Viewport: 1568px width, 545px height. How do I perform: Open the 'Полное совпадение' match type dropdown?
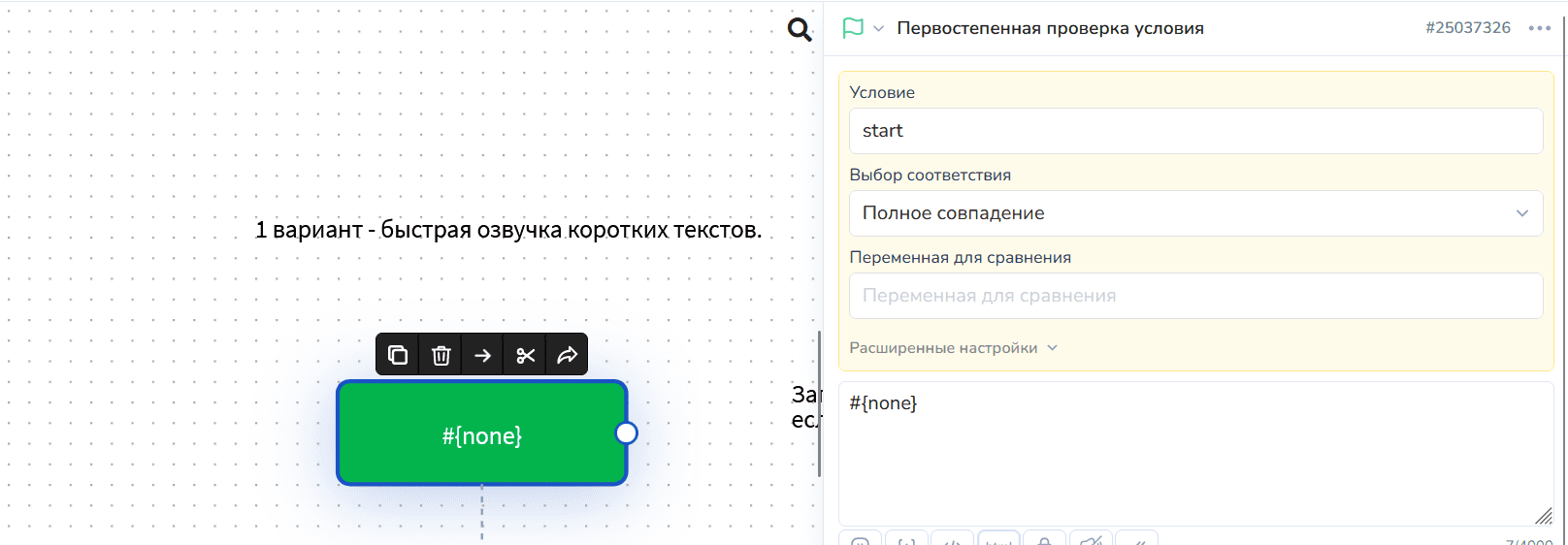1194,213
